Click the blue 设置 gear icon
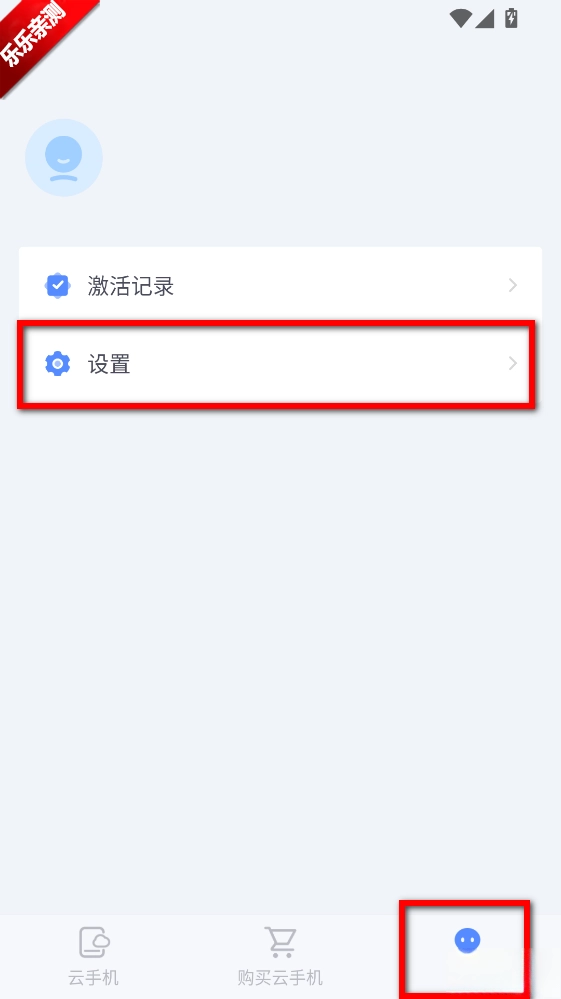 click(x=57, y=364)
